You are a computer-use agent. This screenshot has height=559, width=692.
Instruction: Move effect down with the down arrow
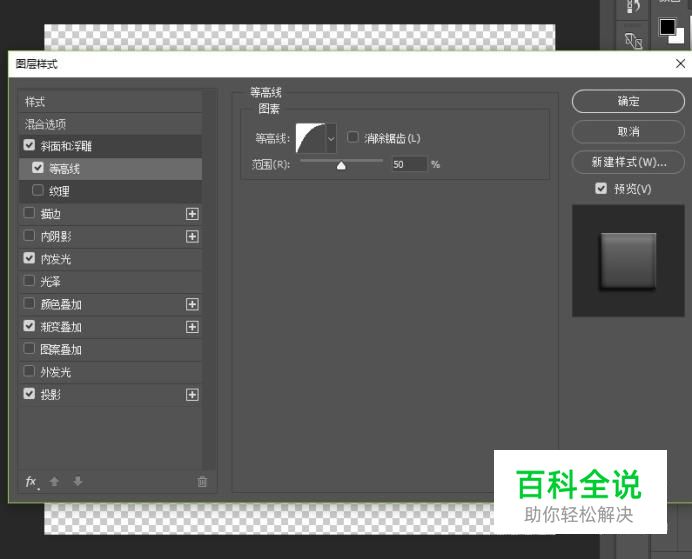(x=78, y=481)
